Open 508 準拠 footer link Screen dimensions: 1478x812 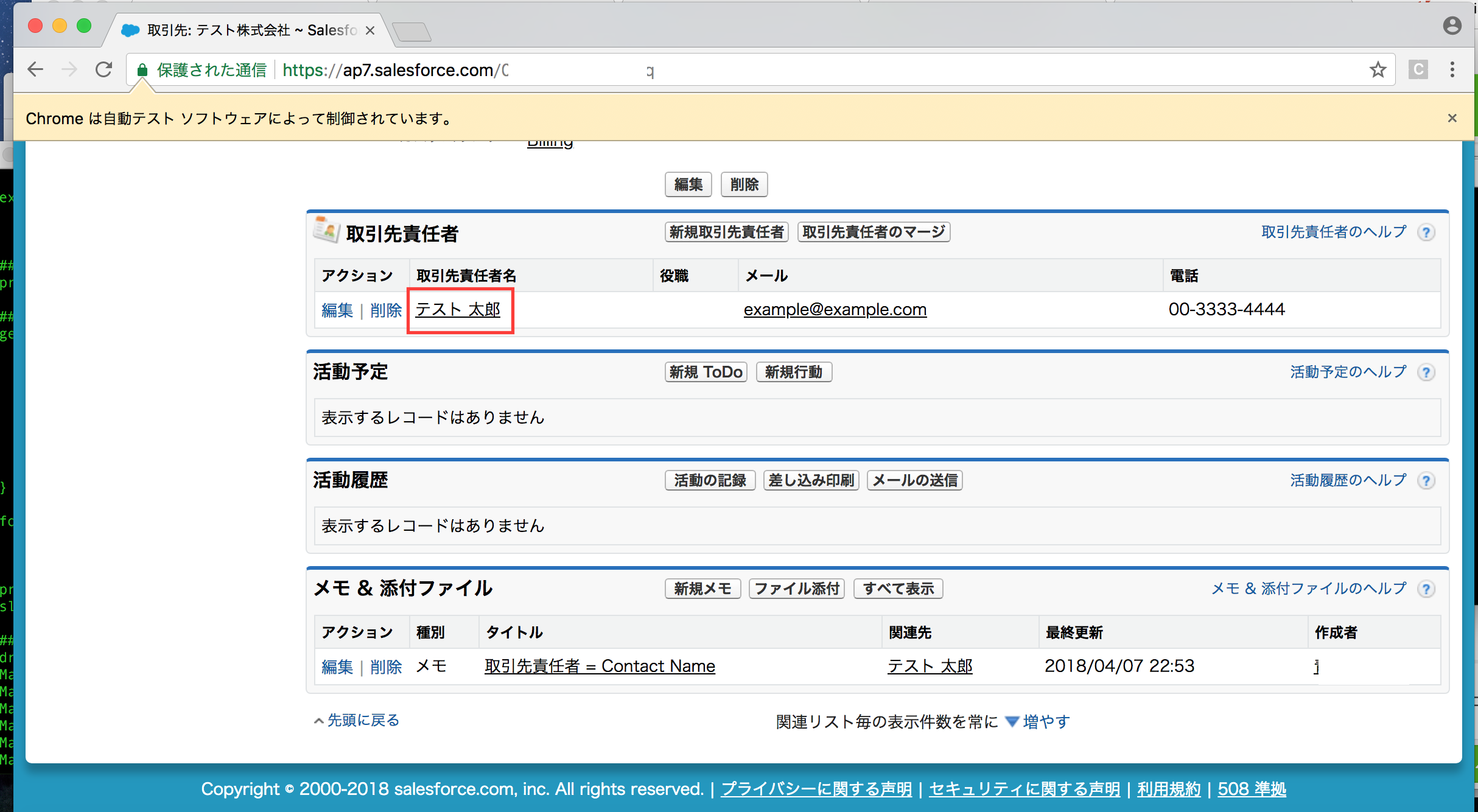(x=1252, y=789)
